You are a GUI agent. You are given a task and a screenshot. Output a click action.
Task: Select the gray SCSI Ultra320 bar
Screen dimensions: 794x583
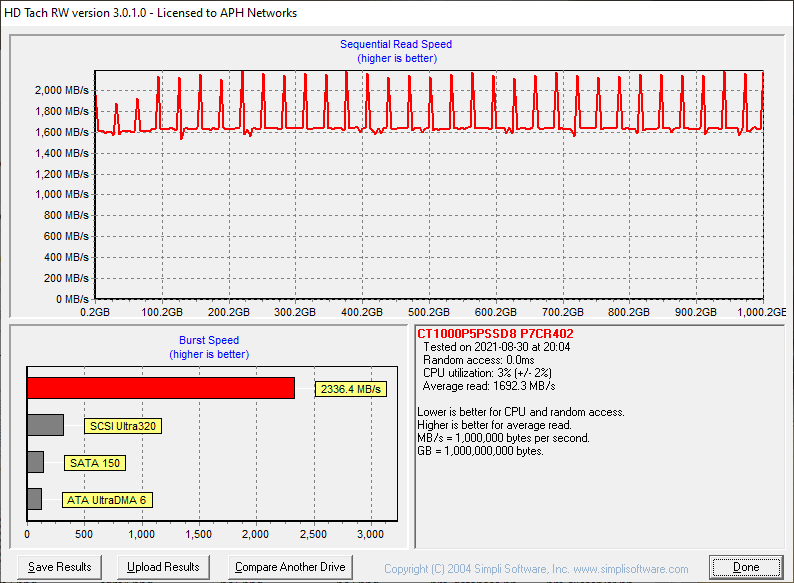[45, 425]
